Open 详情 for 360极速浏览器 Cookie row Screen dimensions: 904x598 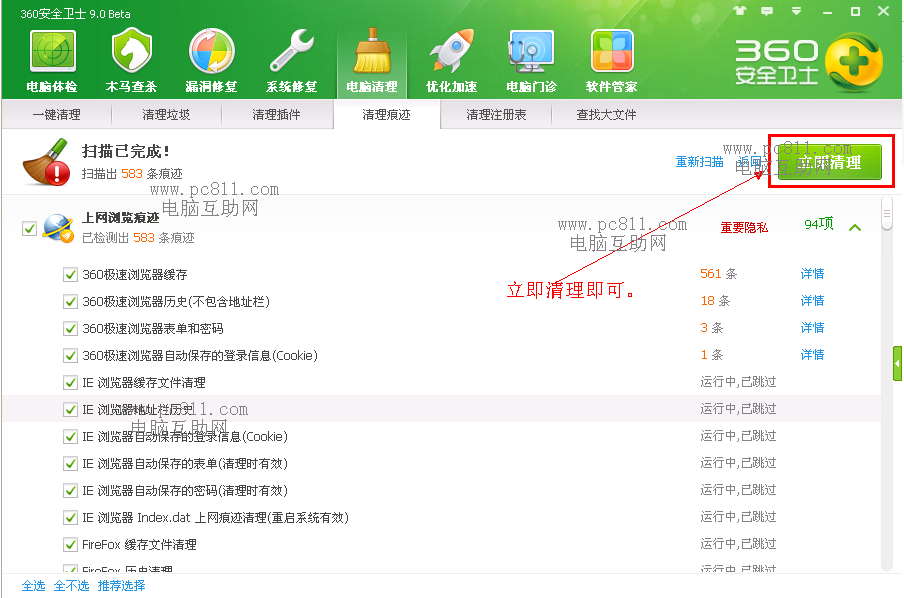(812, 355)
